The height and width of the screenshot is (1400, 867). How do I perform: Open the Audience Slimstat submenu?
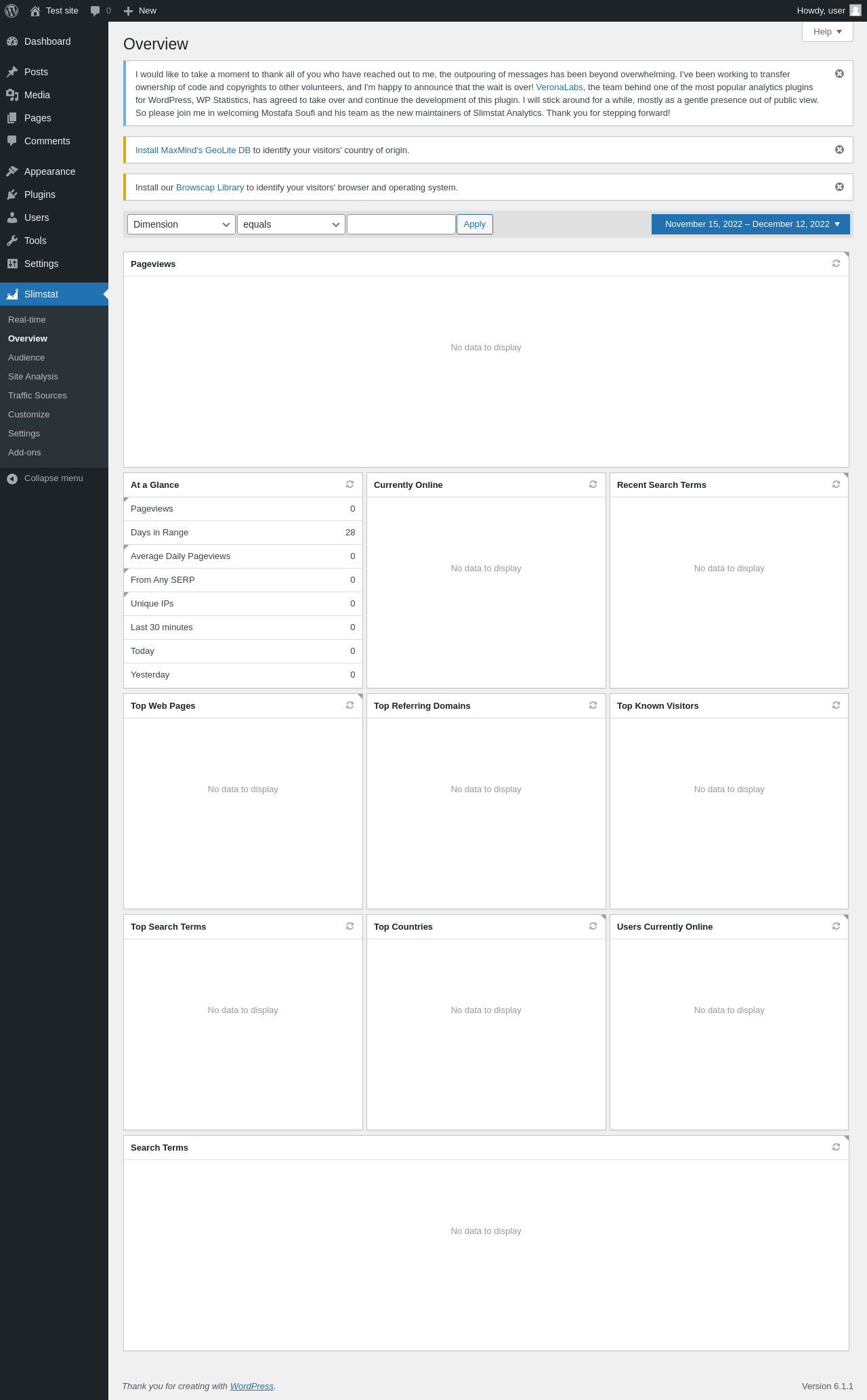click(54, 358)
